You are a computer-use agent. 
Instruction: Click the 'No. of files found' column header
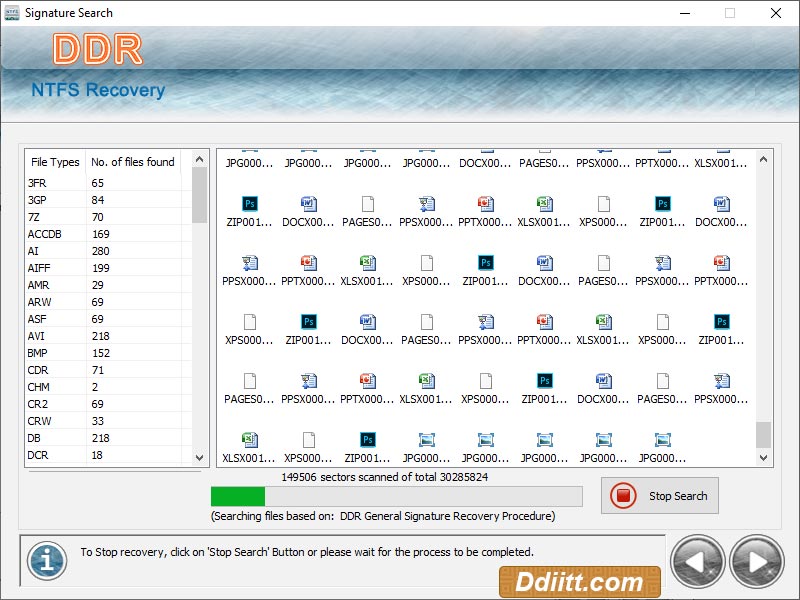(131, 162)
